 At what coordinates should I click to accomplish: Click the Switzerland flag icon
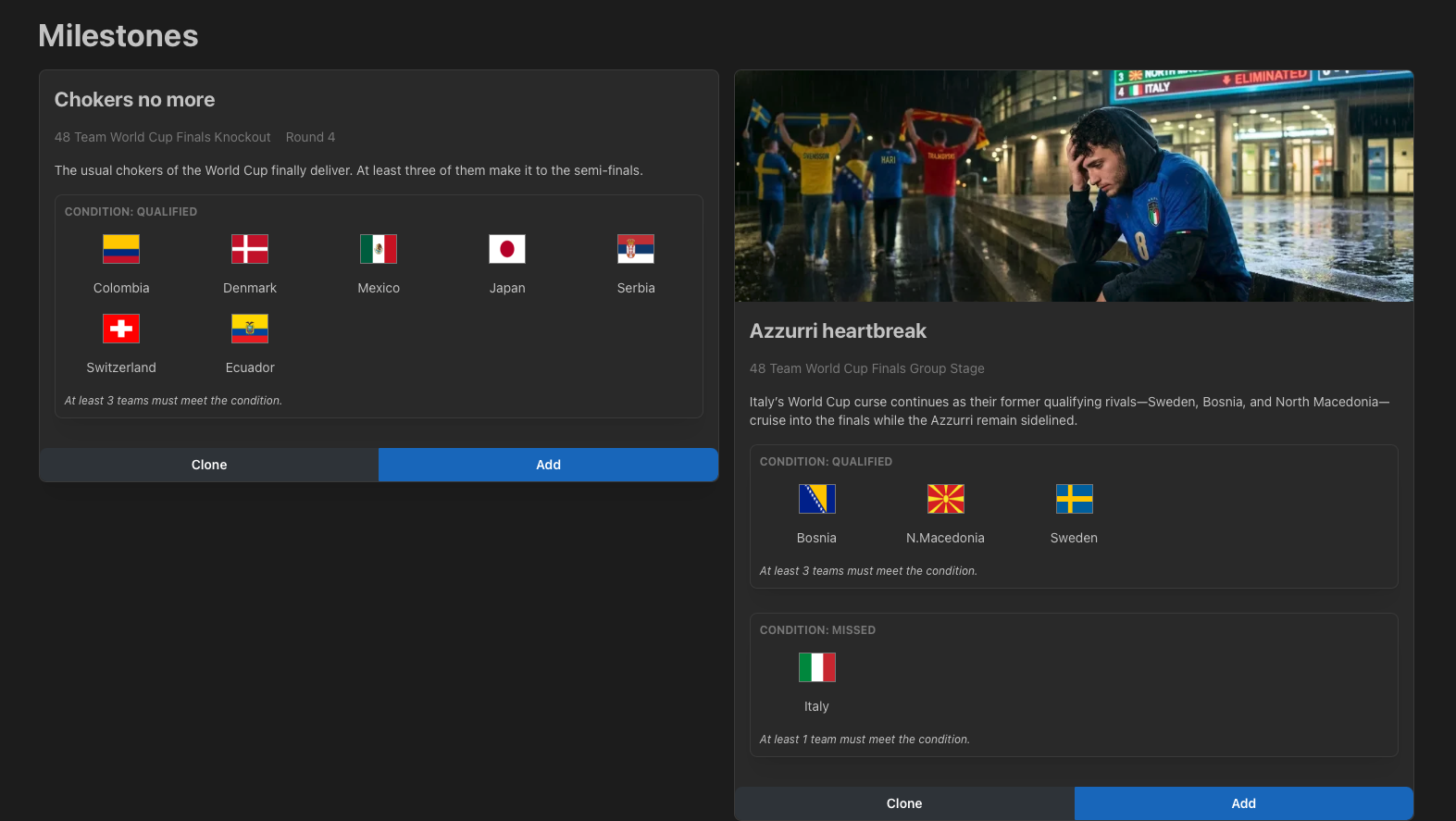(121, 329)
